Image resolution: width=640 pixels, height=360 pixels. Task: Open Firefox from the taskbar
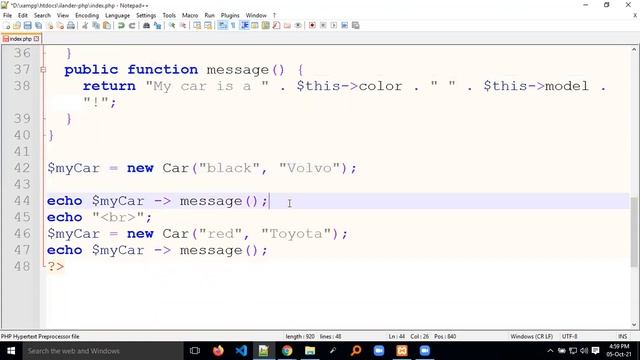tap(218, 351)
